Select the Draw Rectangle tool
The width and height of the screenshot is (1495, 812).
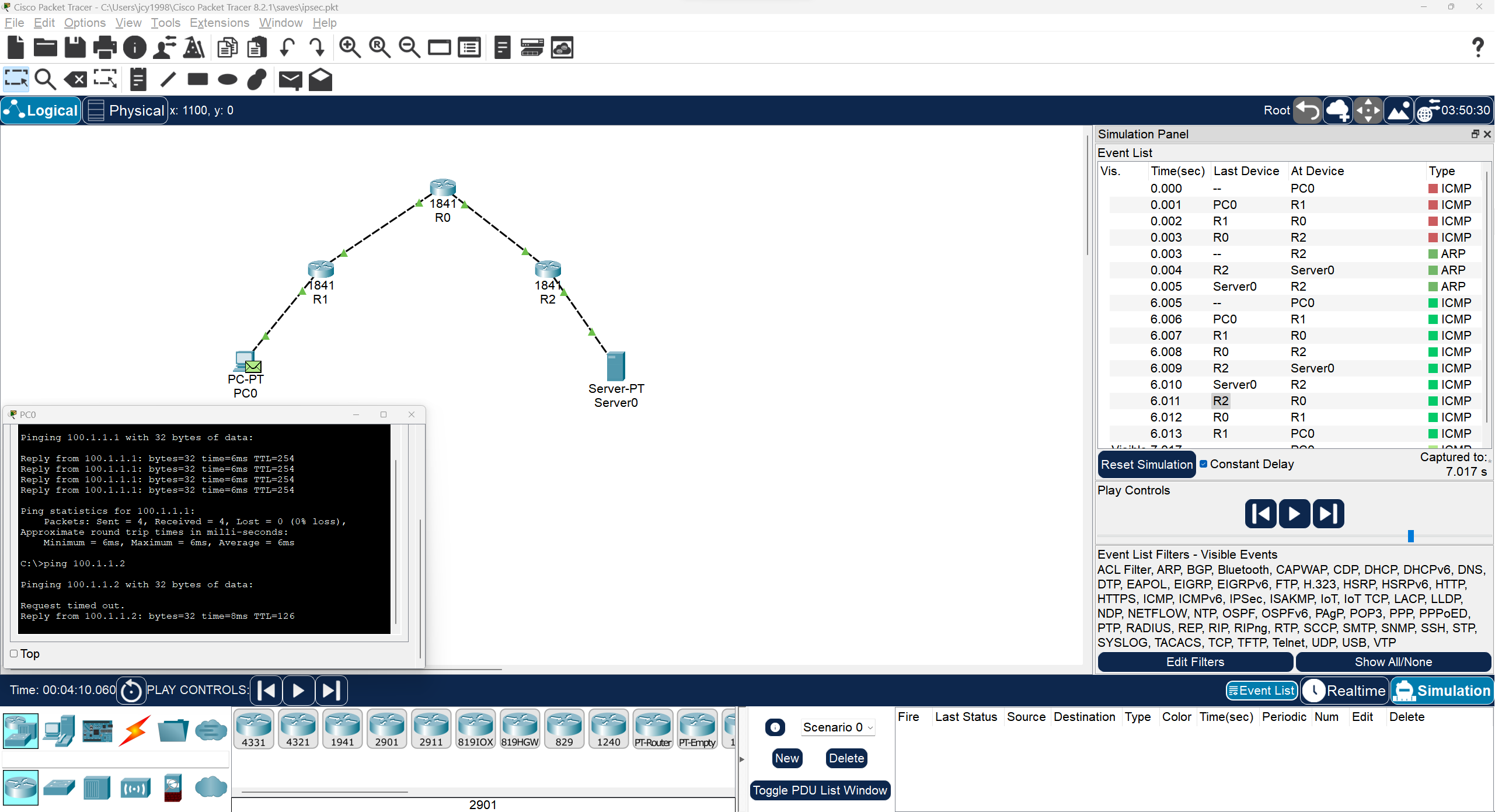(198, 79)
